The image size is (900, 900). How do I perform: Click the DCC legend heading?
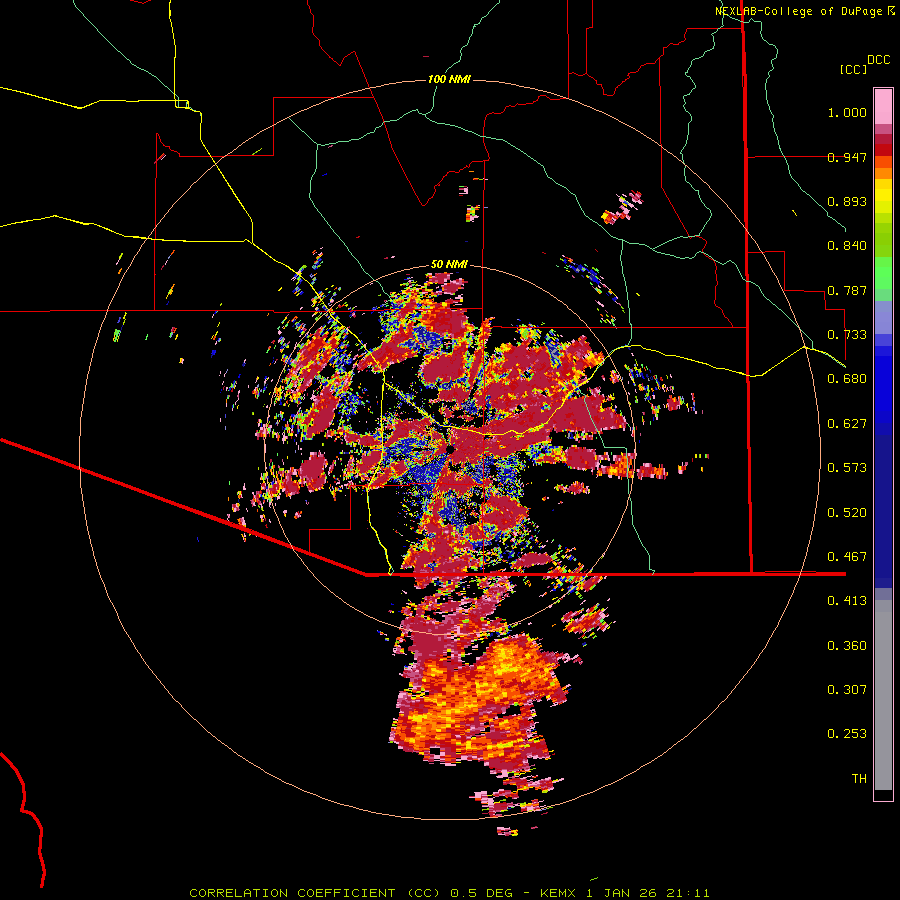tap(879, 60)
